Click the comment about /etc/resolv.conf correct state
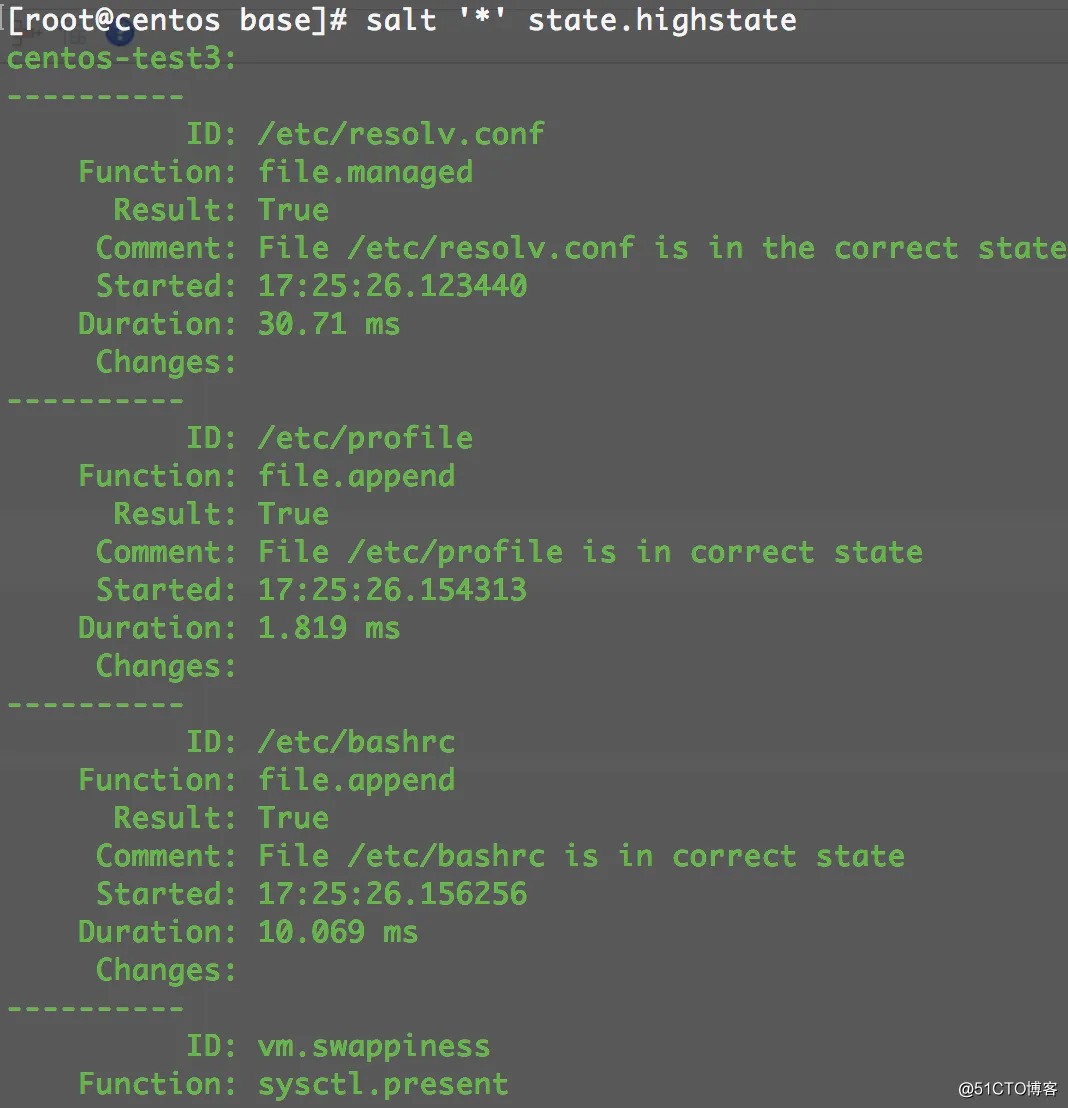Viewport: 1068px width, 1108px height. [x=662, y=248]
